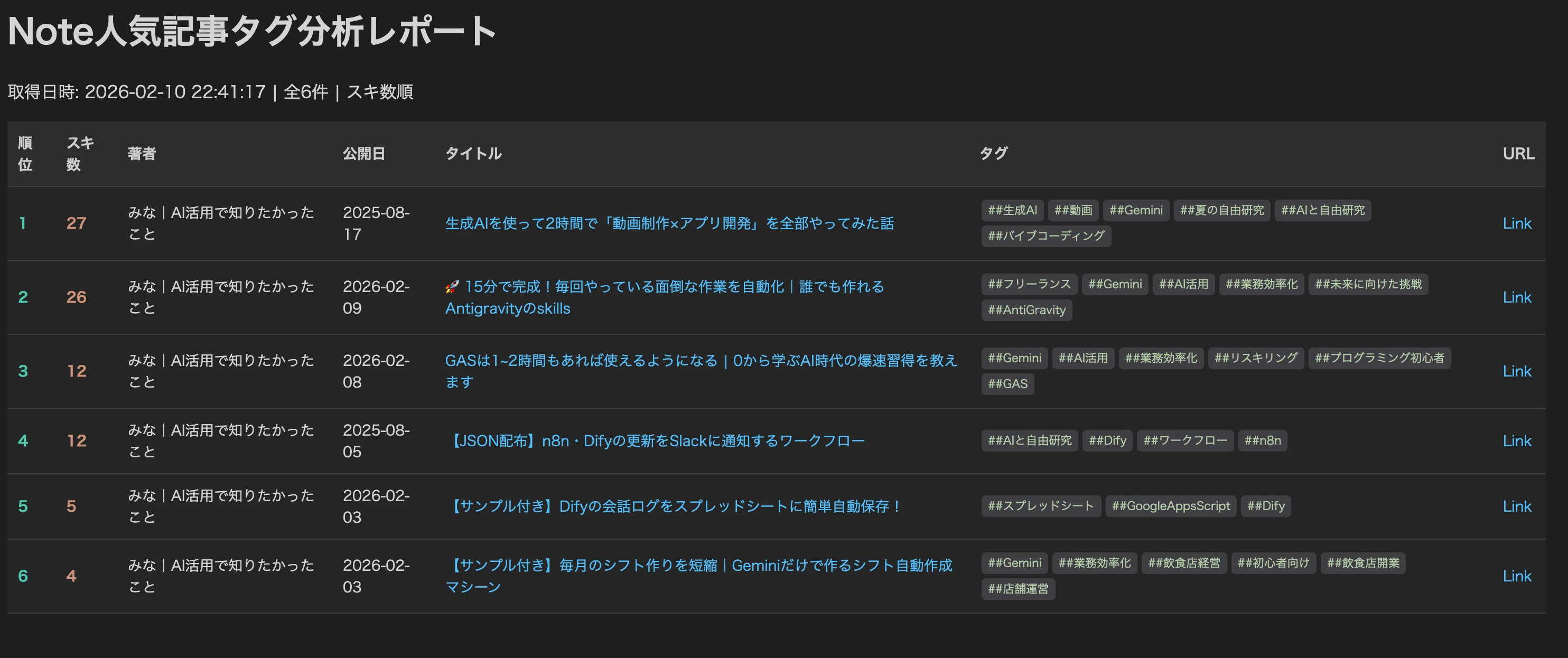
Task: Open the JSON配布 n8n・Dify article
Action: pyautogui.click(x=655, y=441)
